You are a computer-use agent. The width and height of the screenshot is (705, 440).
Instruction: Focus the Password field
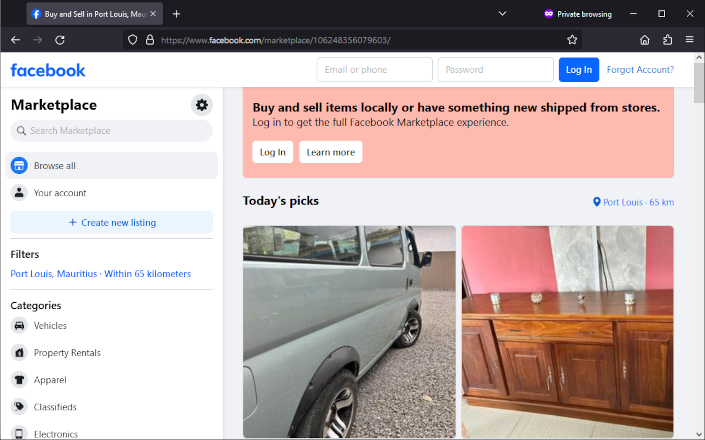click(495, 70)
